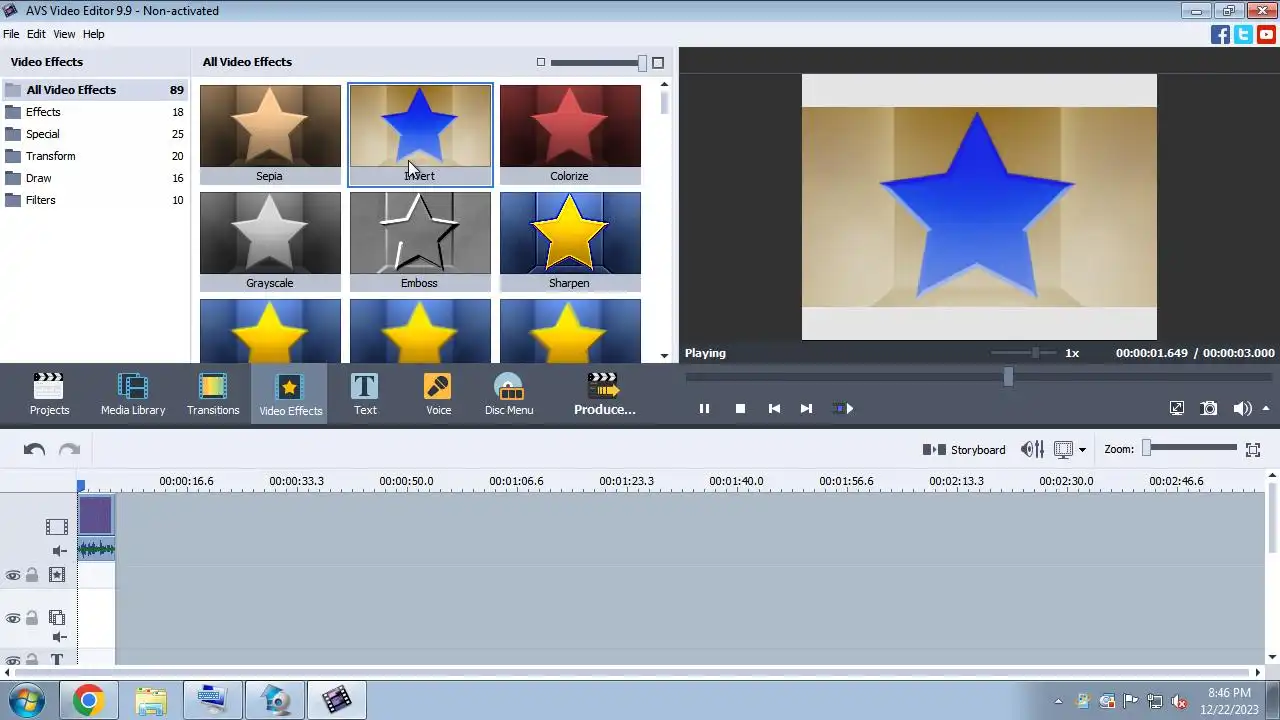Share via the Twitter icon

tap(1243, 35)
